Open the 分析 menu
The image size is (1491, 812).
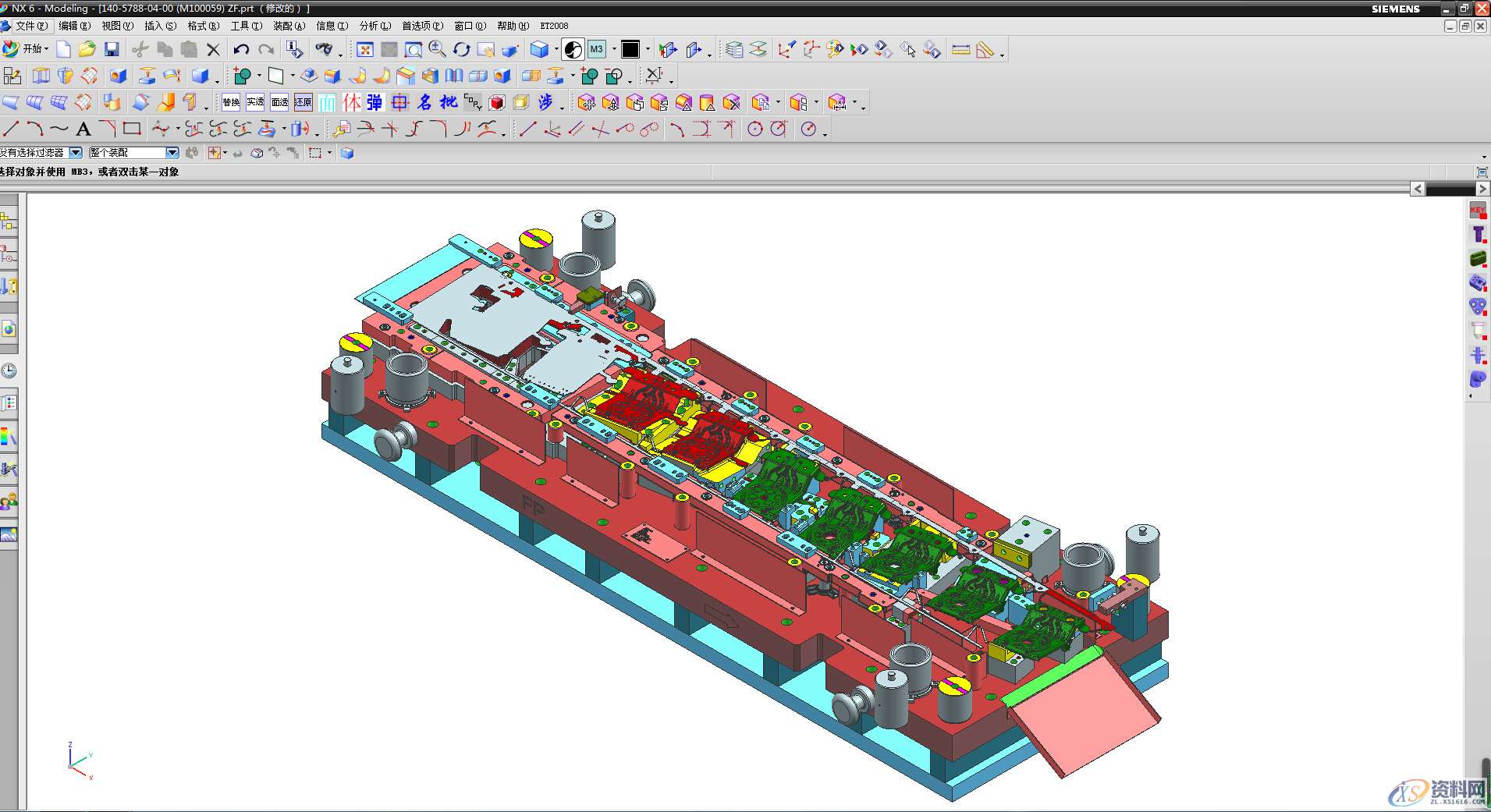(x=375, y=26)
